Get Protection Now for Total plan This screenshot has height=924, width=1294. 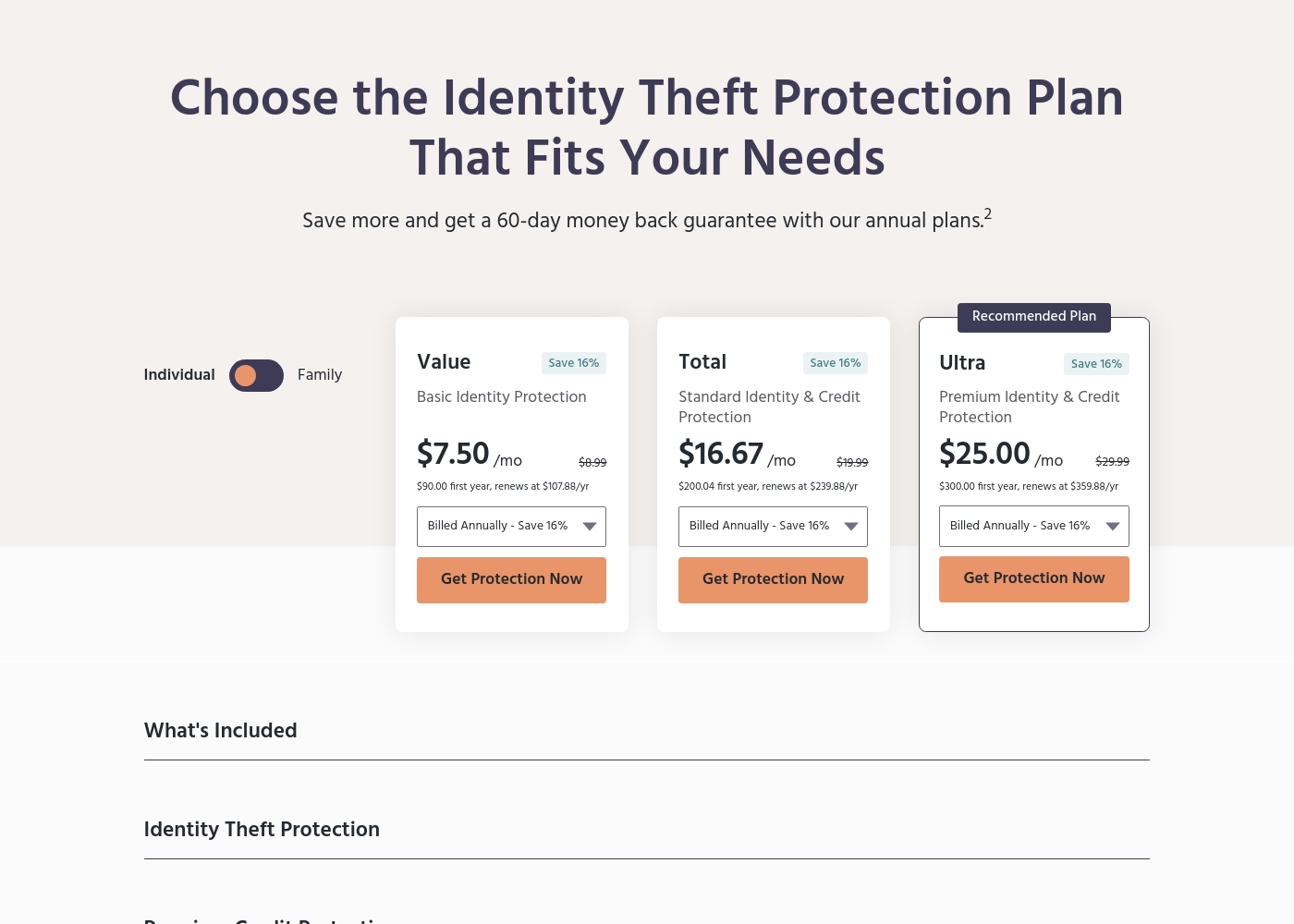click(773, 579)
